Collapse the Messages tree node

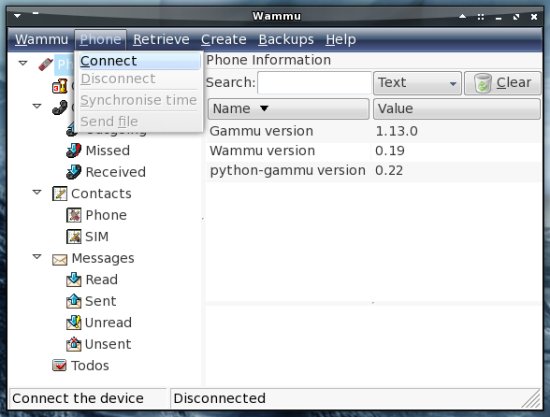pyautogui.click(x=37, y=257)
